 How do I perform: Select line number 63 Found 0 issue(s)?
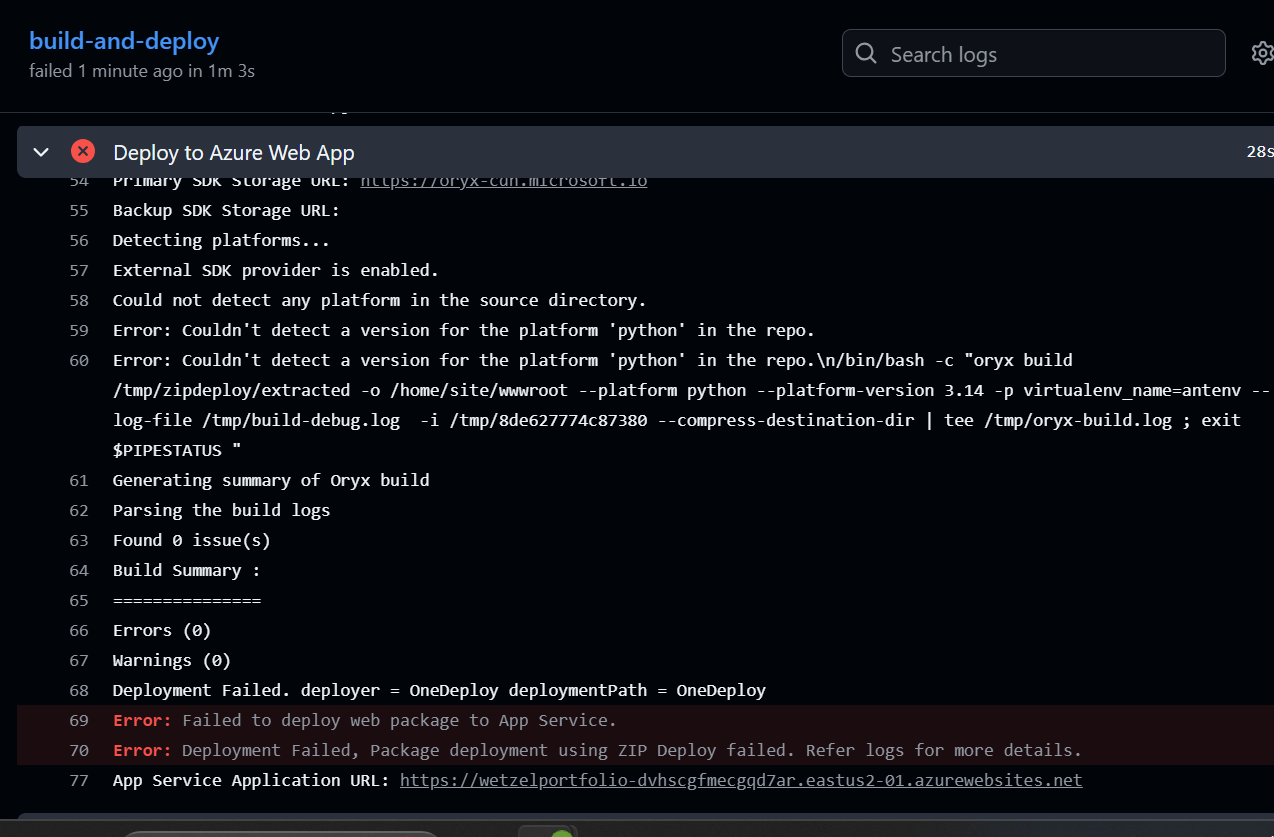[79, 540]
